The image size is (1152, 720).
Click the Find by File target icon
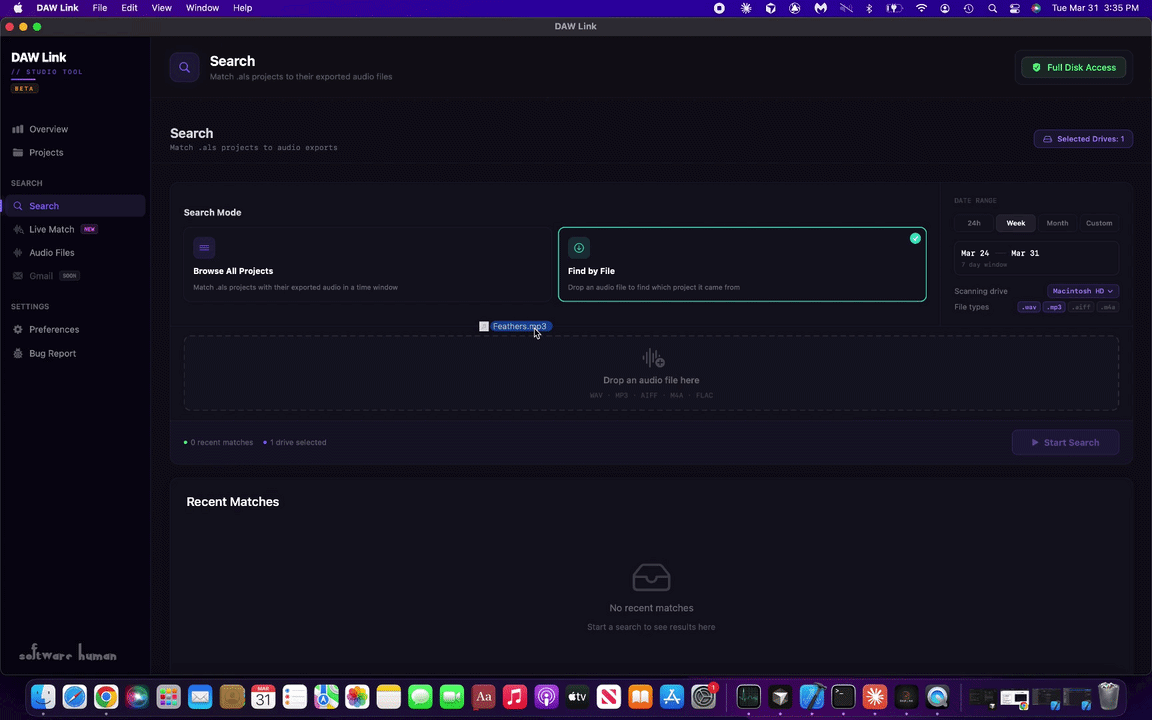coord(578,248)
